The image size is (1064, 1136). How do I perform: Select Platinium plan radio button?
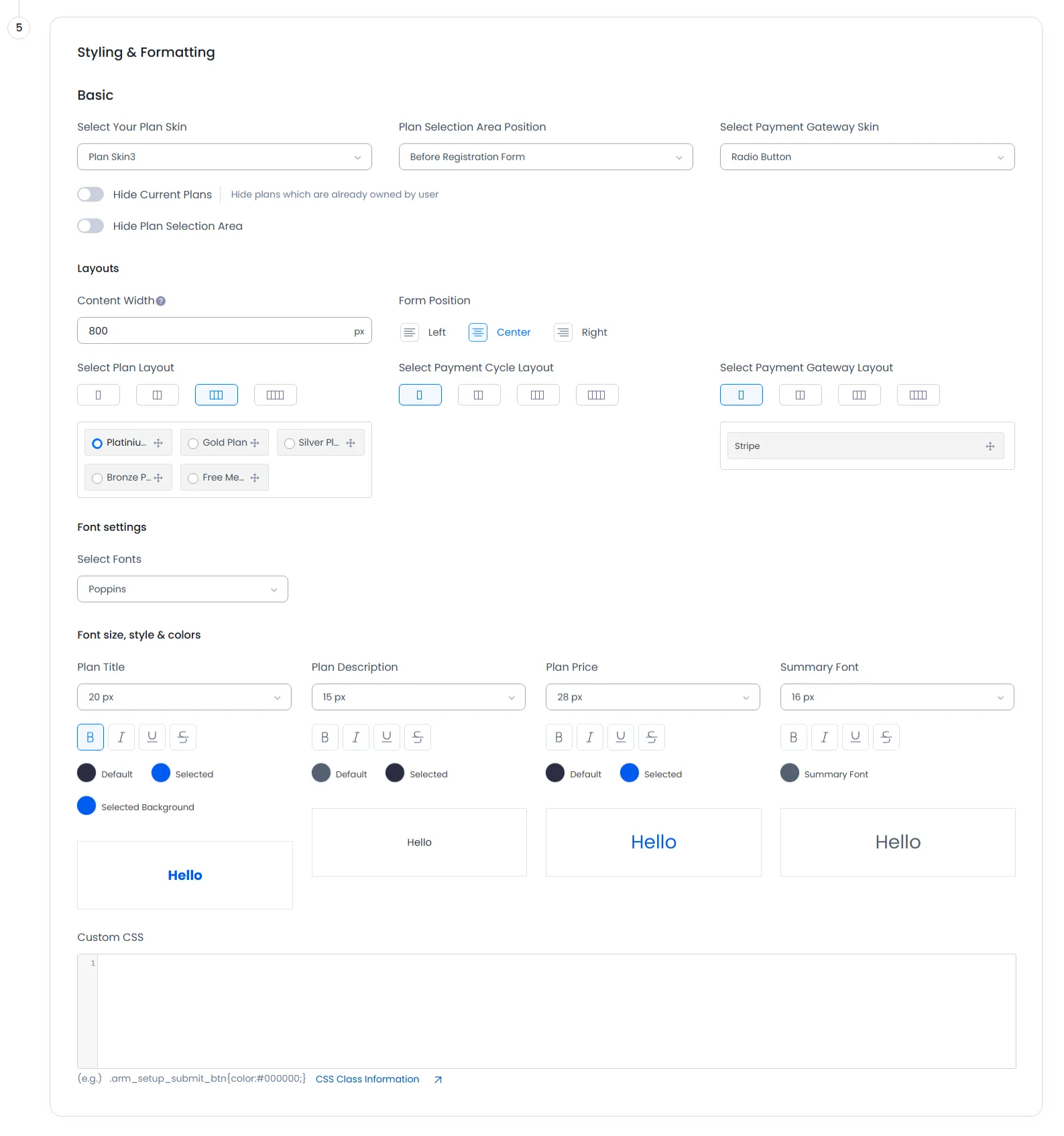97,443
